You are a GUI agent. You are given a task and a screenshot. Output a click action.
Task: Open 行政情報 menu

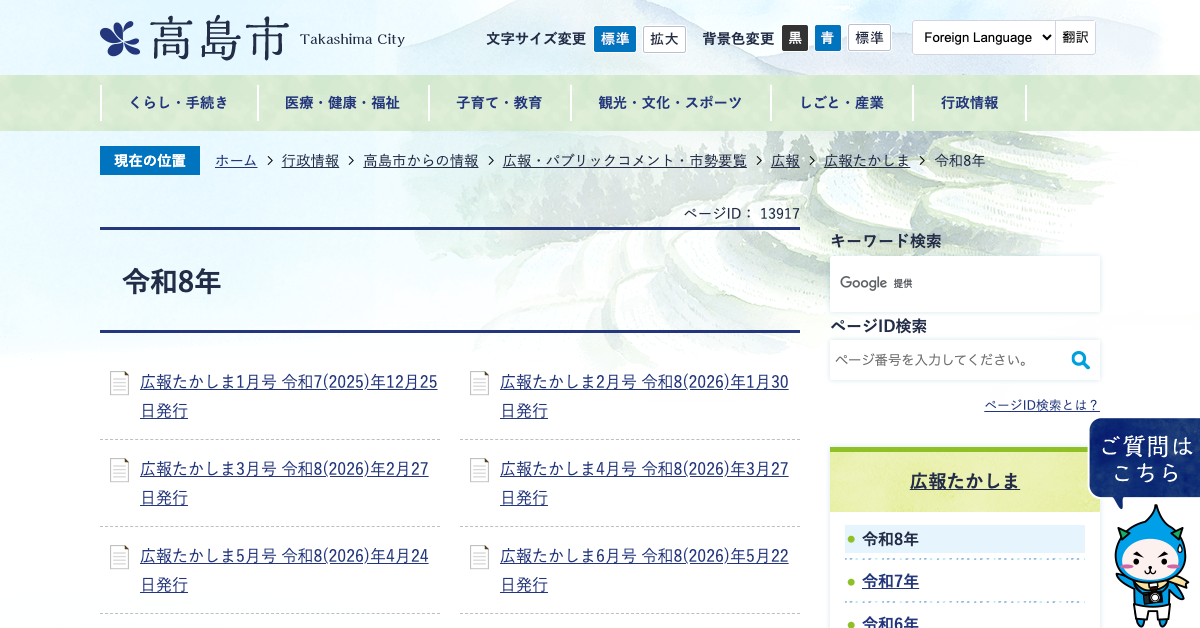pyautogui.click(x=970, y=103)
